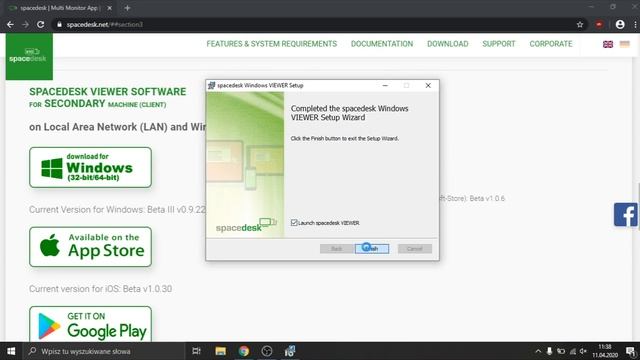Go back in the browser

[x=10, y=24]
